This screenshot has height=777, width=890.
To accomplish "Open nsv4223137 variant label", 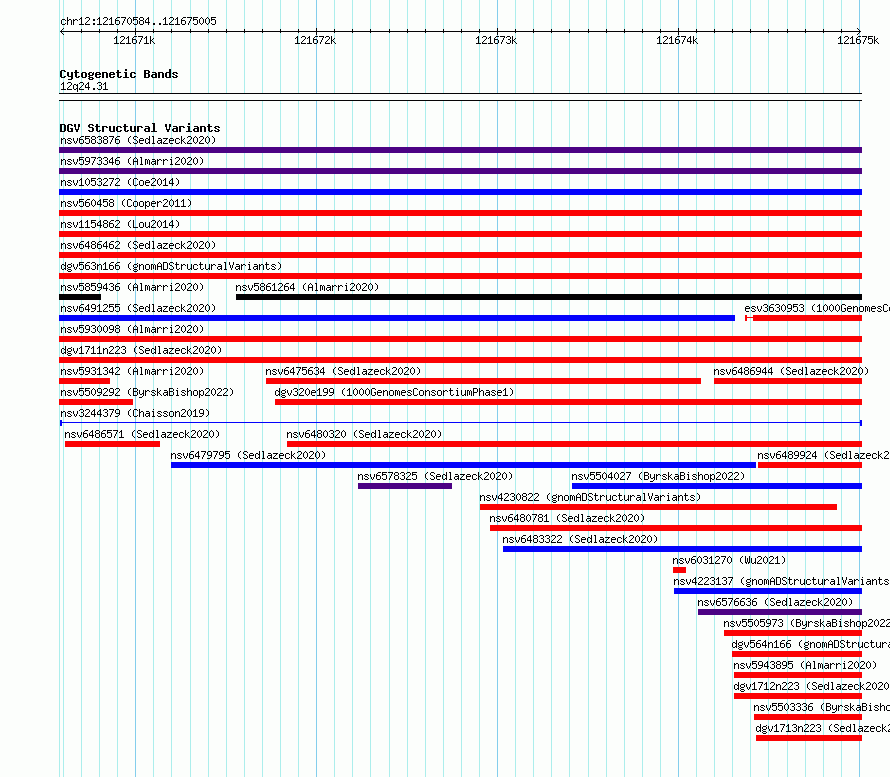I will (781, 581).
